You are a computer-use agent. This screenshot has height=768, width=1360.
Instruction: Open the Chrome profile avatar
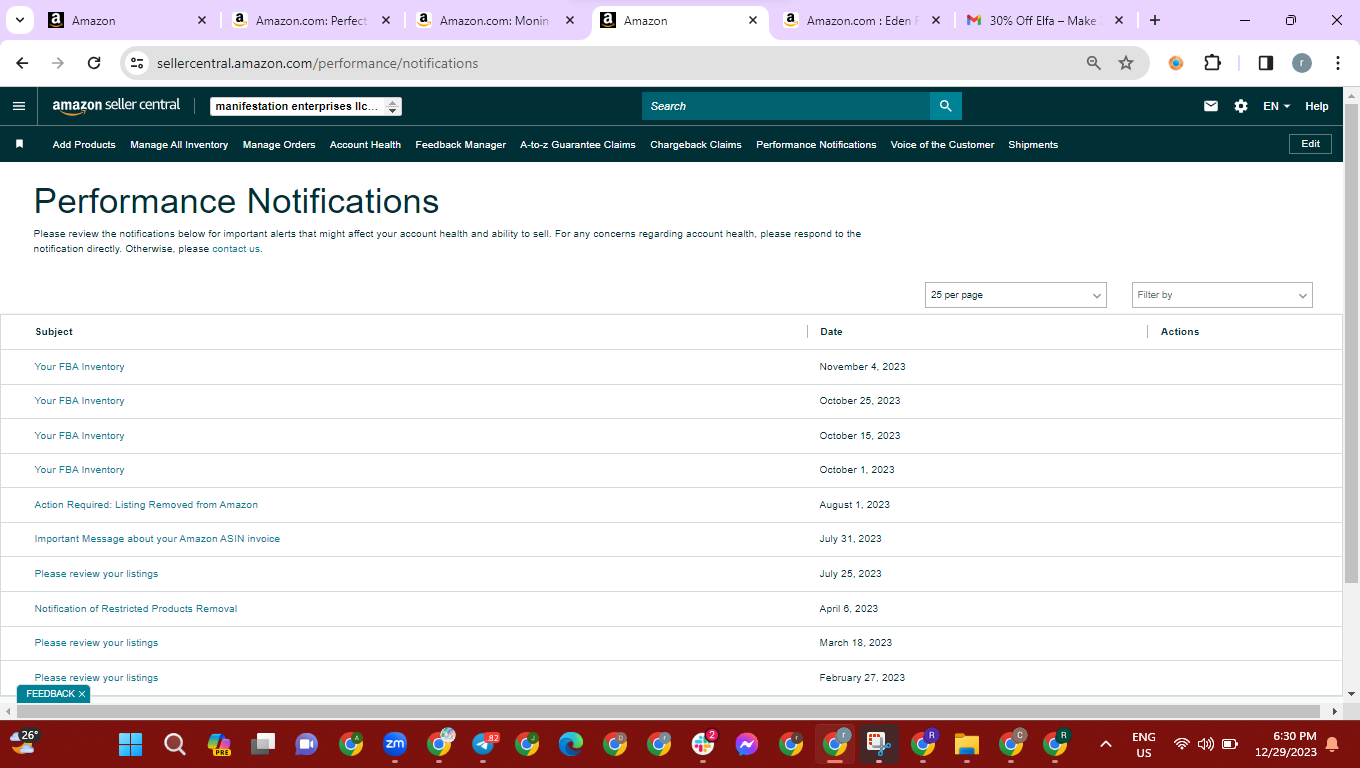coord(1302,63)
